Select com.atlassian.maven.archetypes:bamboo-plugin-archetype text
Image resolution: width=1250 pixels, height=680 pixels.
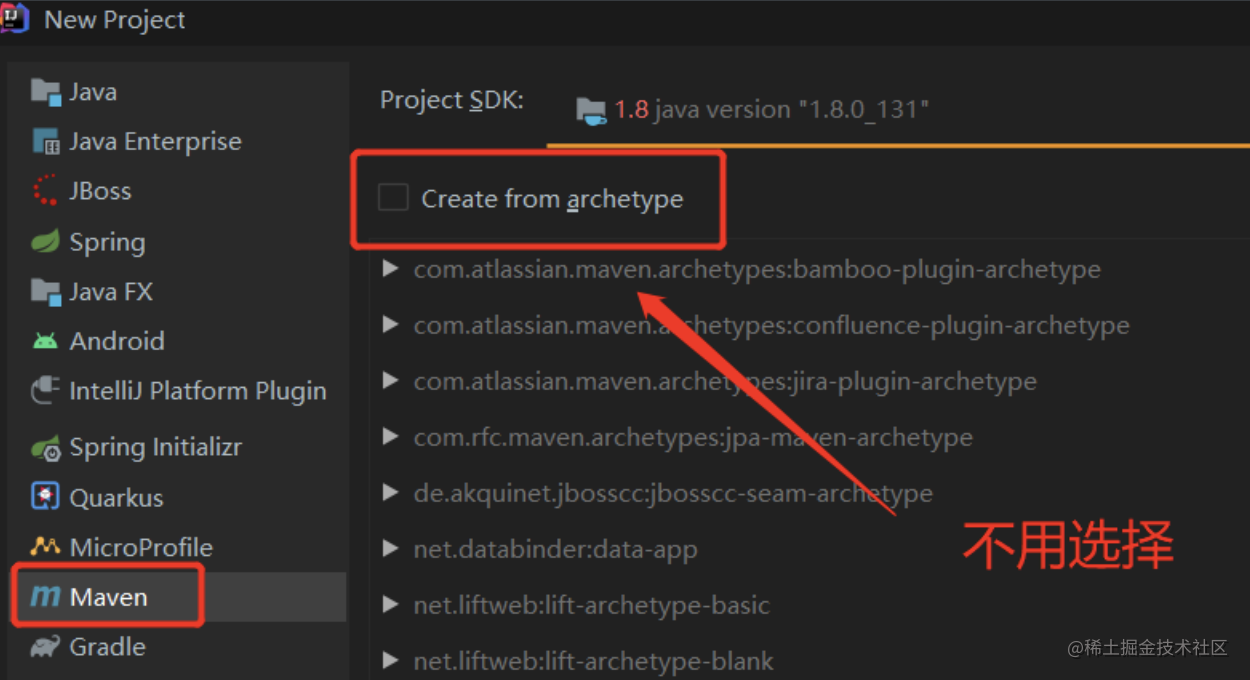click(x=757, y=270)
